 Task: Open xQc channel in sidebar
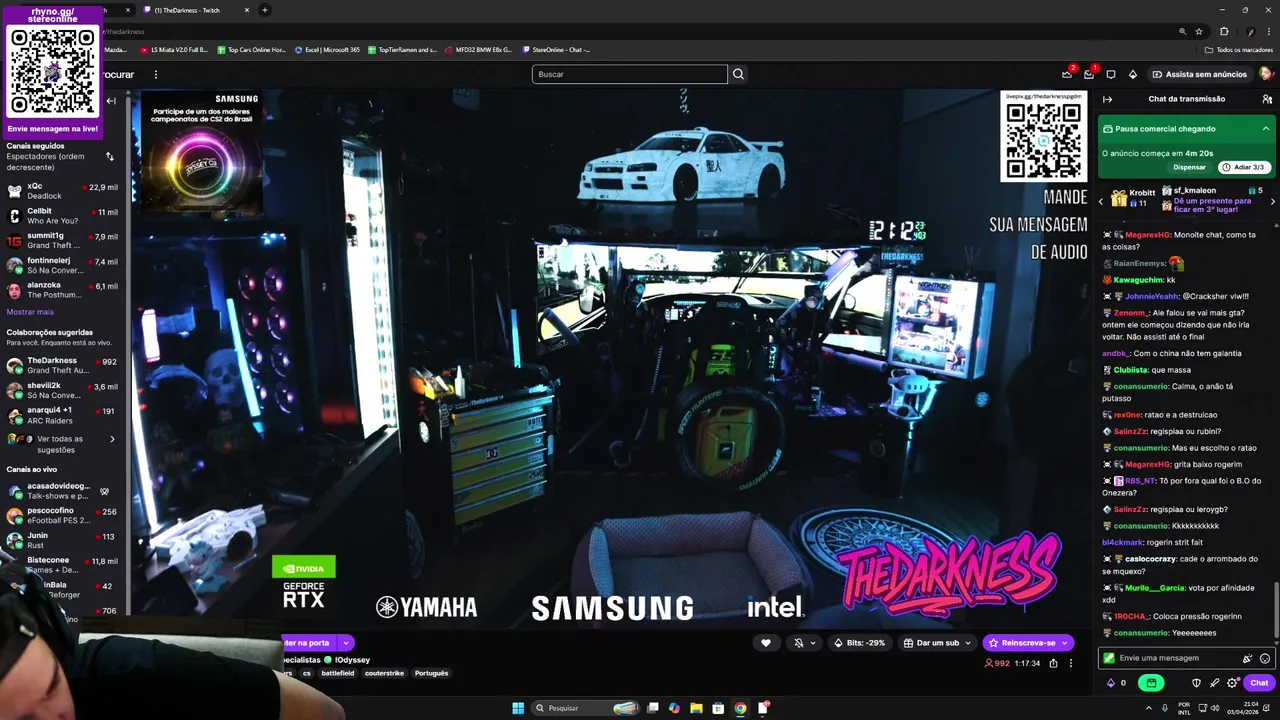(x=62, y=191)
